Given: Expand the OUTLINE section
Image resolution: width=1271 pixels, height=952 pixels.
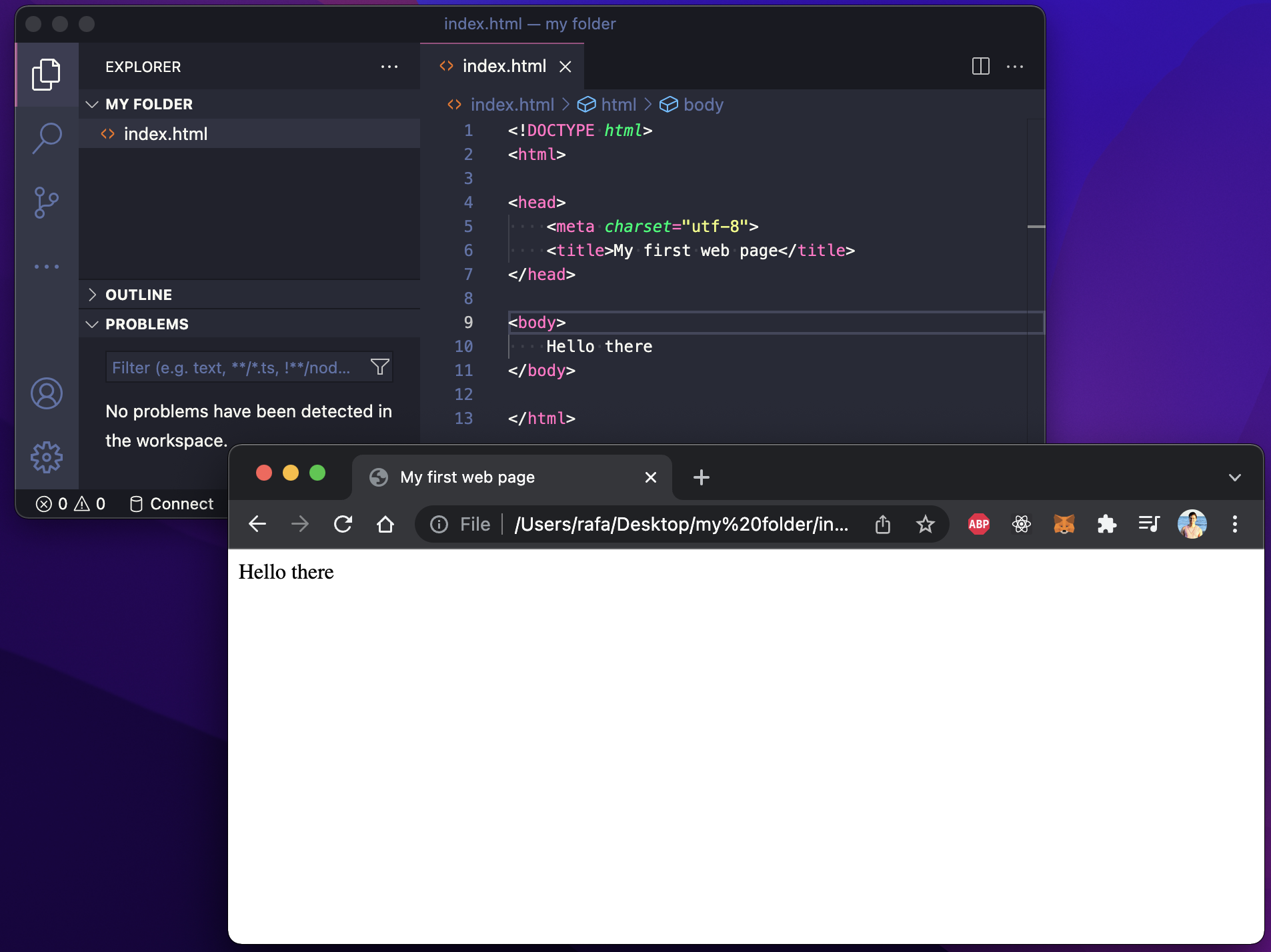Looking at the screenshot, I should pos(249,295).
